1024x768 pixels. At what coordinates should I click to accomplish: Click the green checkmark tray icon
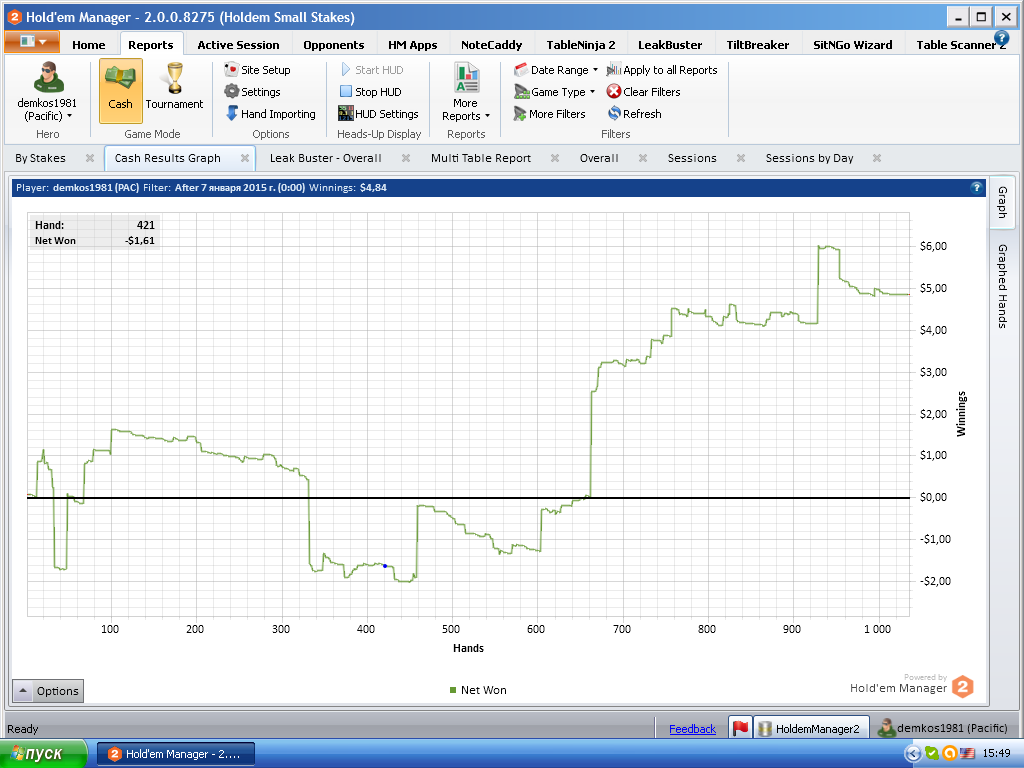coord(932,754)
